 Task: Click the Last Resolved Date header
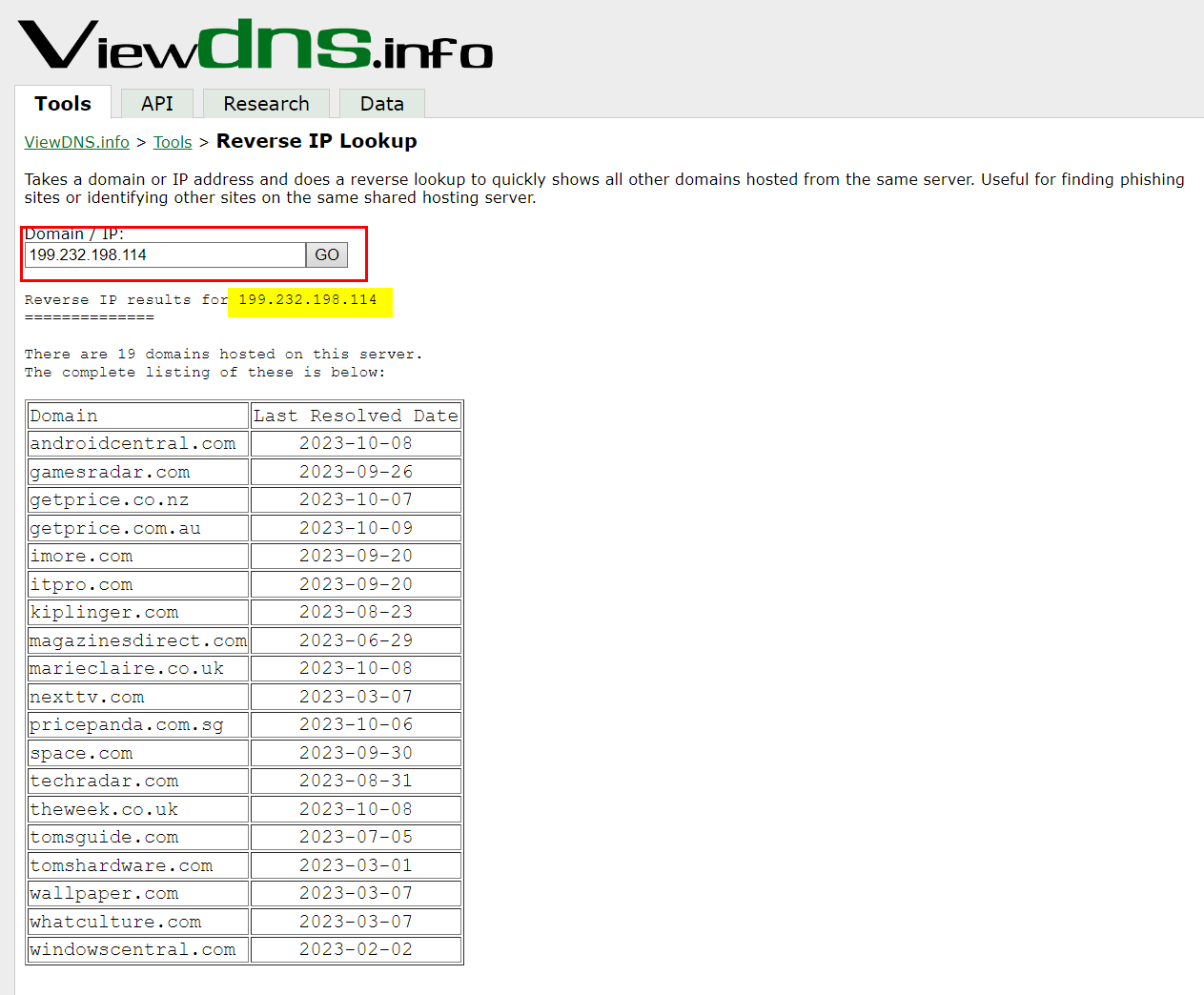(x=356, y=416)
